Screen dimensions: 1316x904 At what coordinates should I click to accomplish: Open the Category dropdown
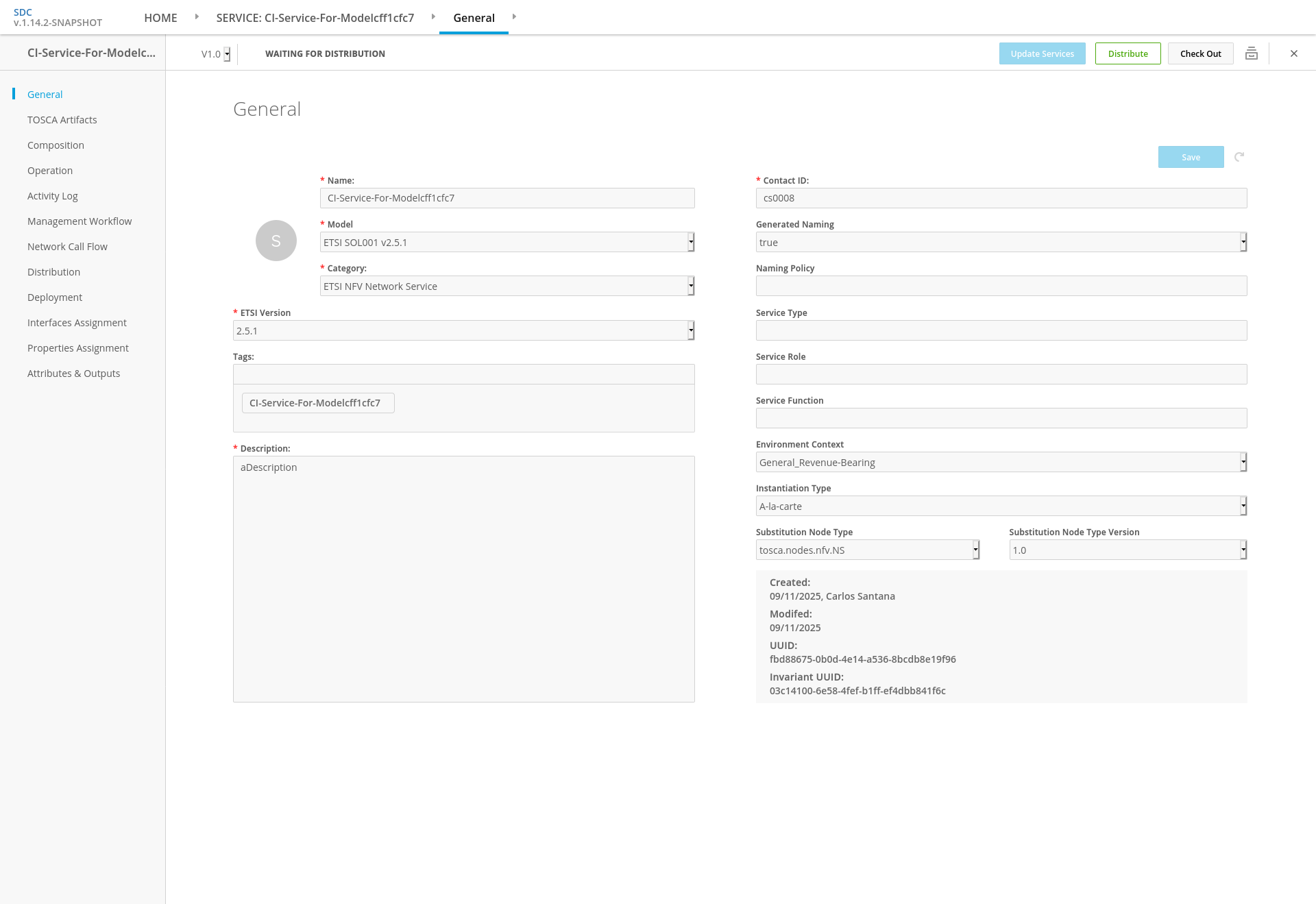coord(507,286)
